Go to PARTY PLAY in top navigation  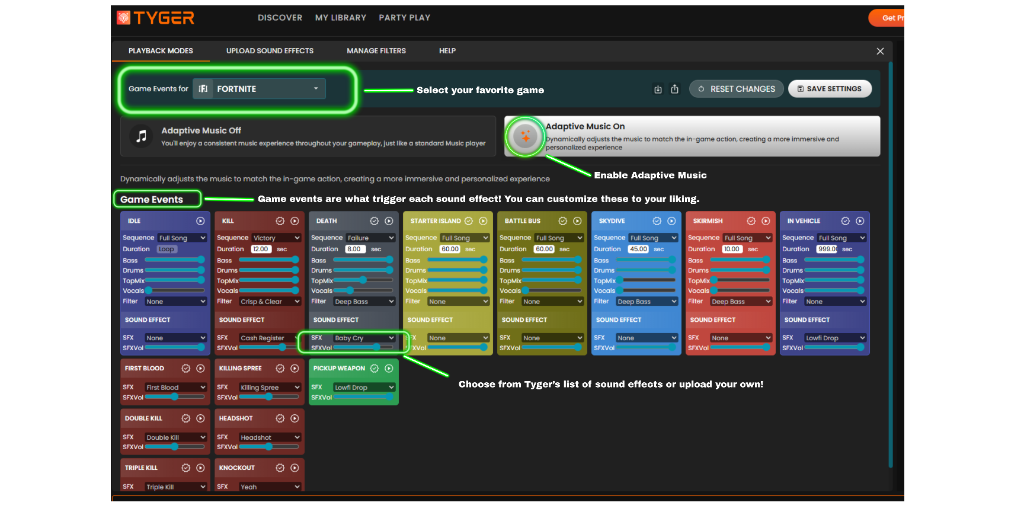coord(405,18)
